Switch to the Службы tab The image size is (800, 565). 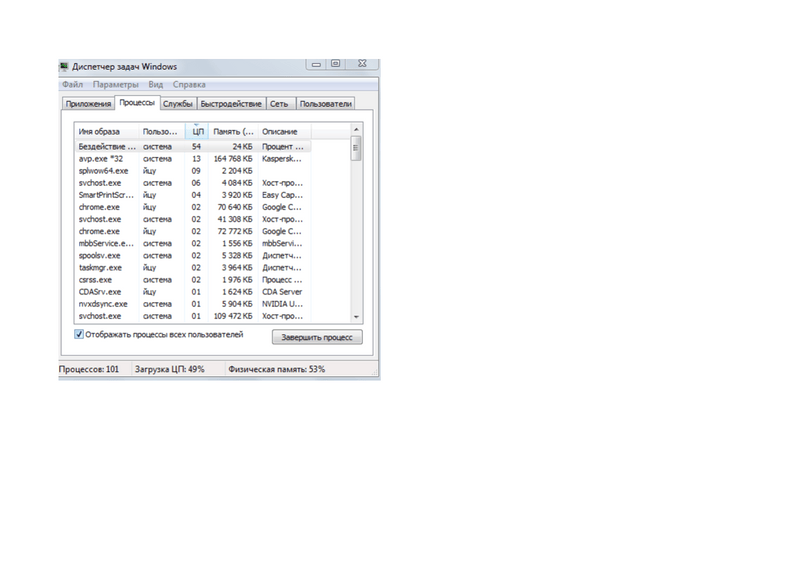pos(177,104)
